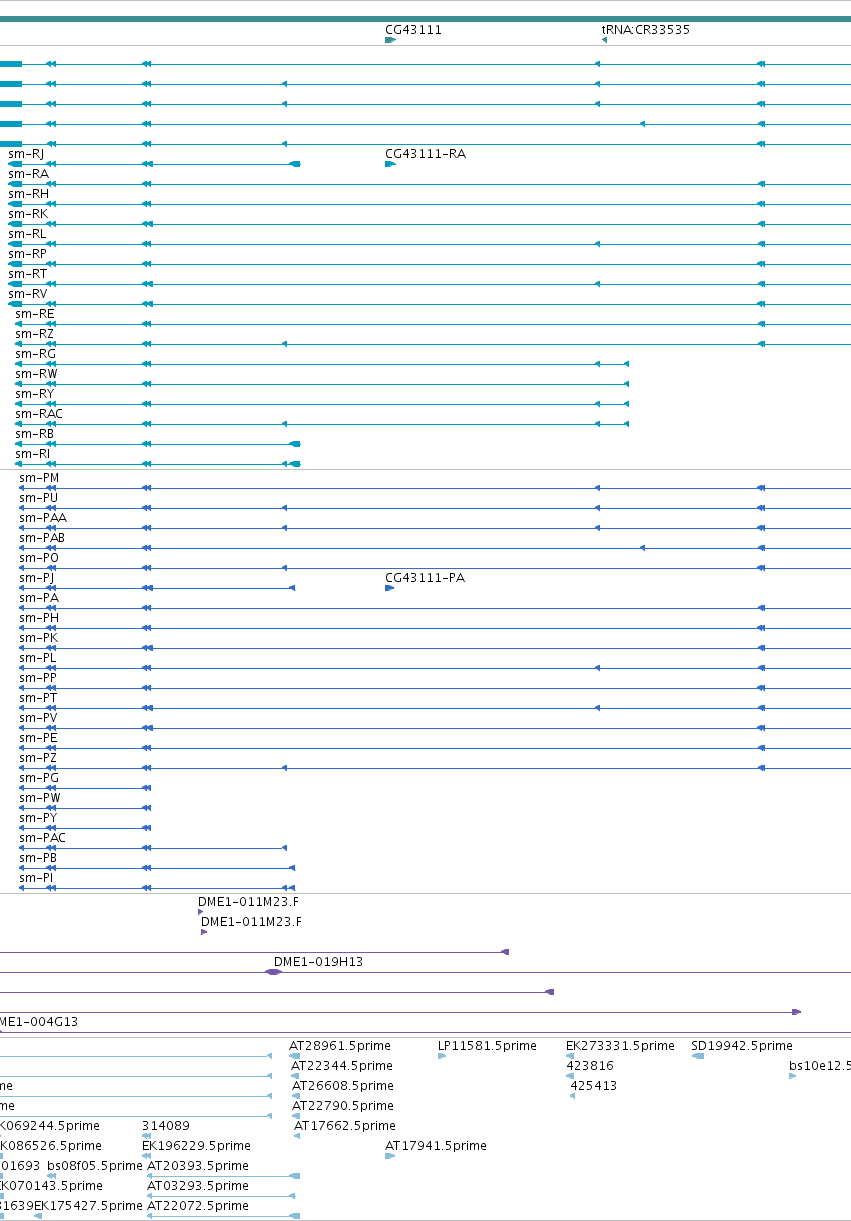
Task: Click the sm-RG transcript label
Action: [x=36, y=354]
